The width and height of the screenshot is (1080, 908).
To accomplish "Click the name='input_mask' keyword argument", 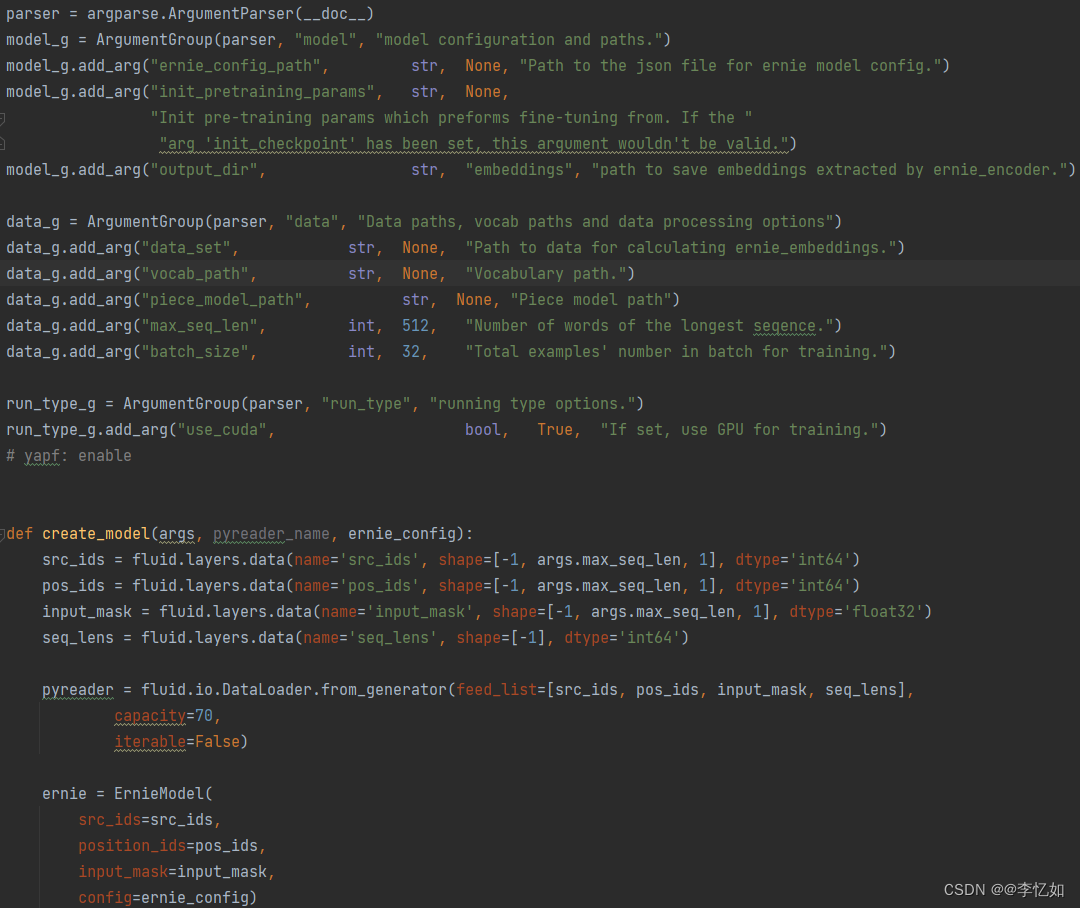I will click(397, 612).
